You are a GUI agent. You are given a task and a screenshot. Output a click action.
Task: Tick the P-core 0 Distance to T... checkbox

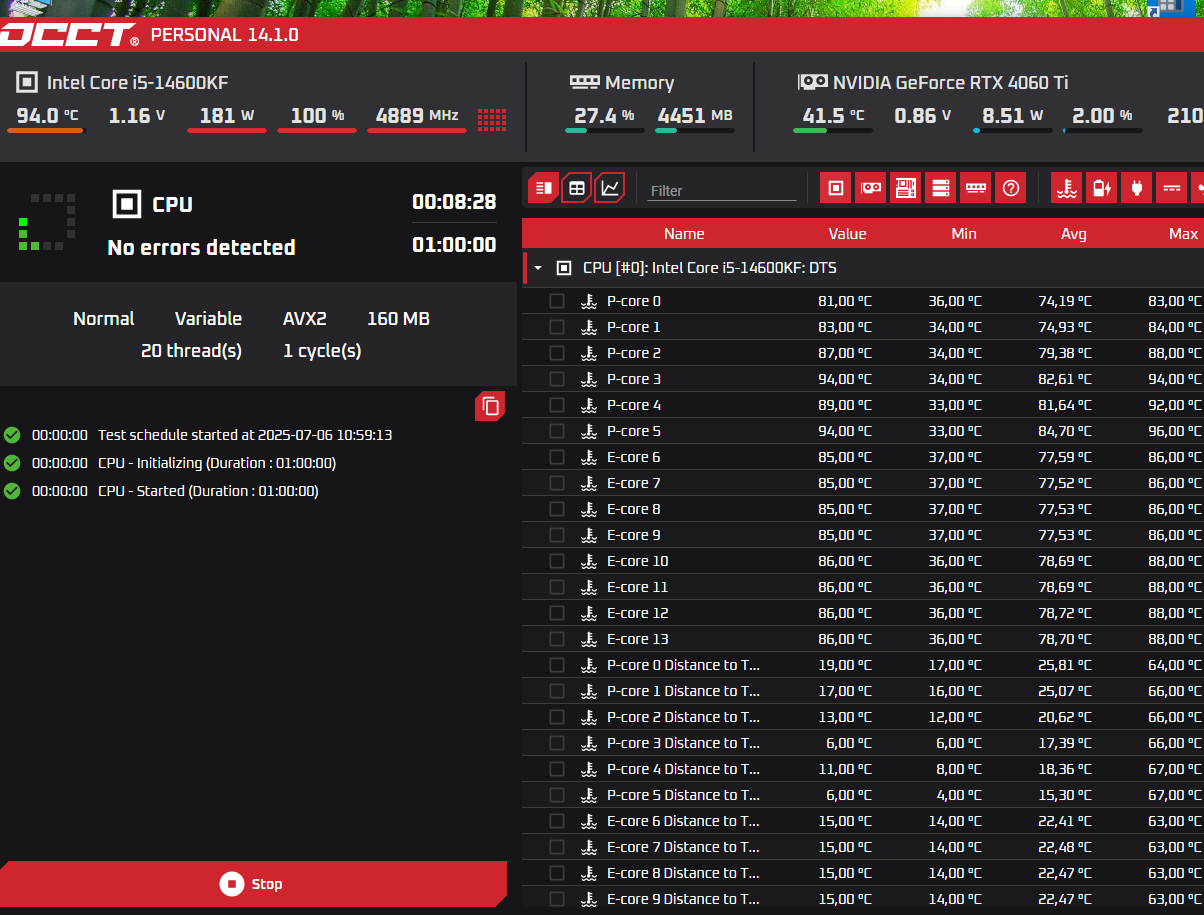(557, 665)
